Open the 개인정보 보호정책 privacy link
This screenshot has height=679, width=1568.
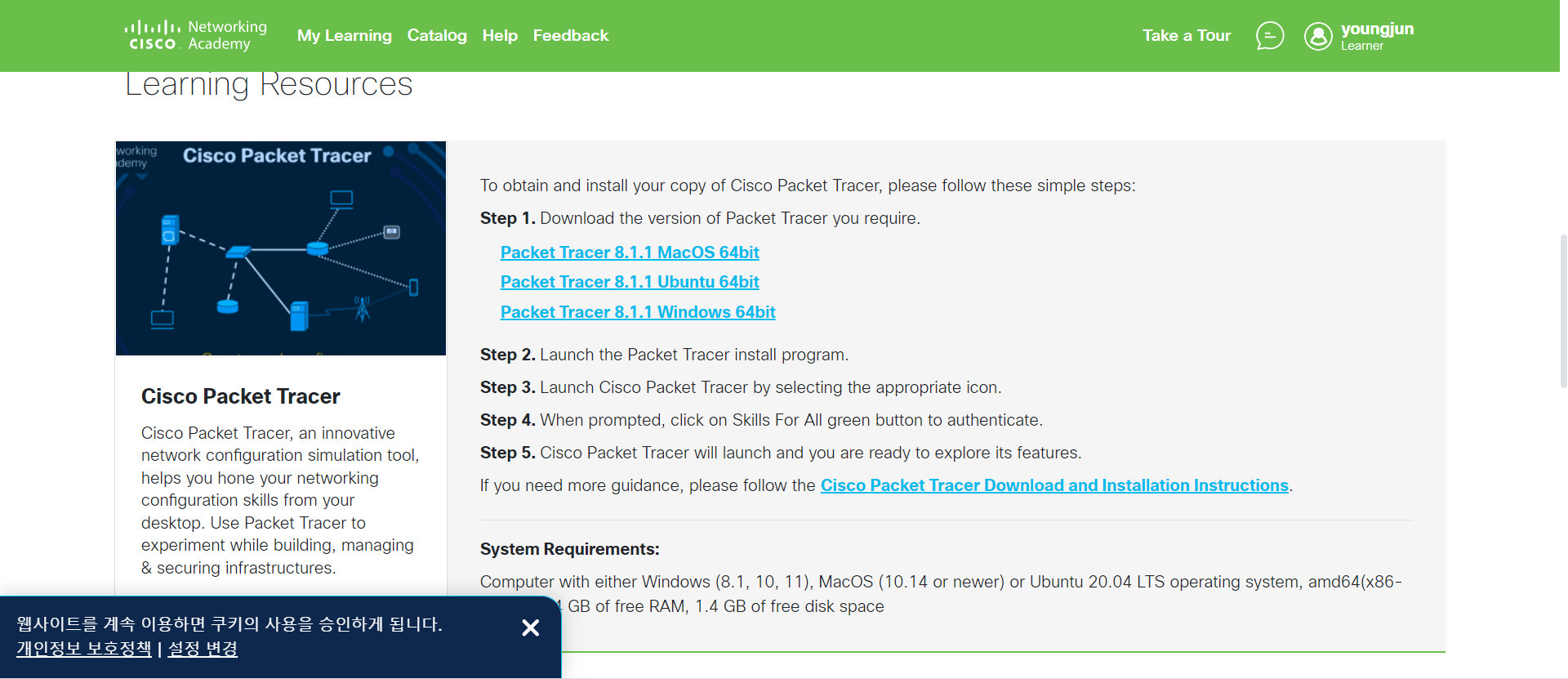[x=84, y=649]
